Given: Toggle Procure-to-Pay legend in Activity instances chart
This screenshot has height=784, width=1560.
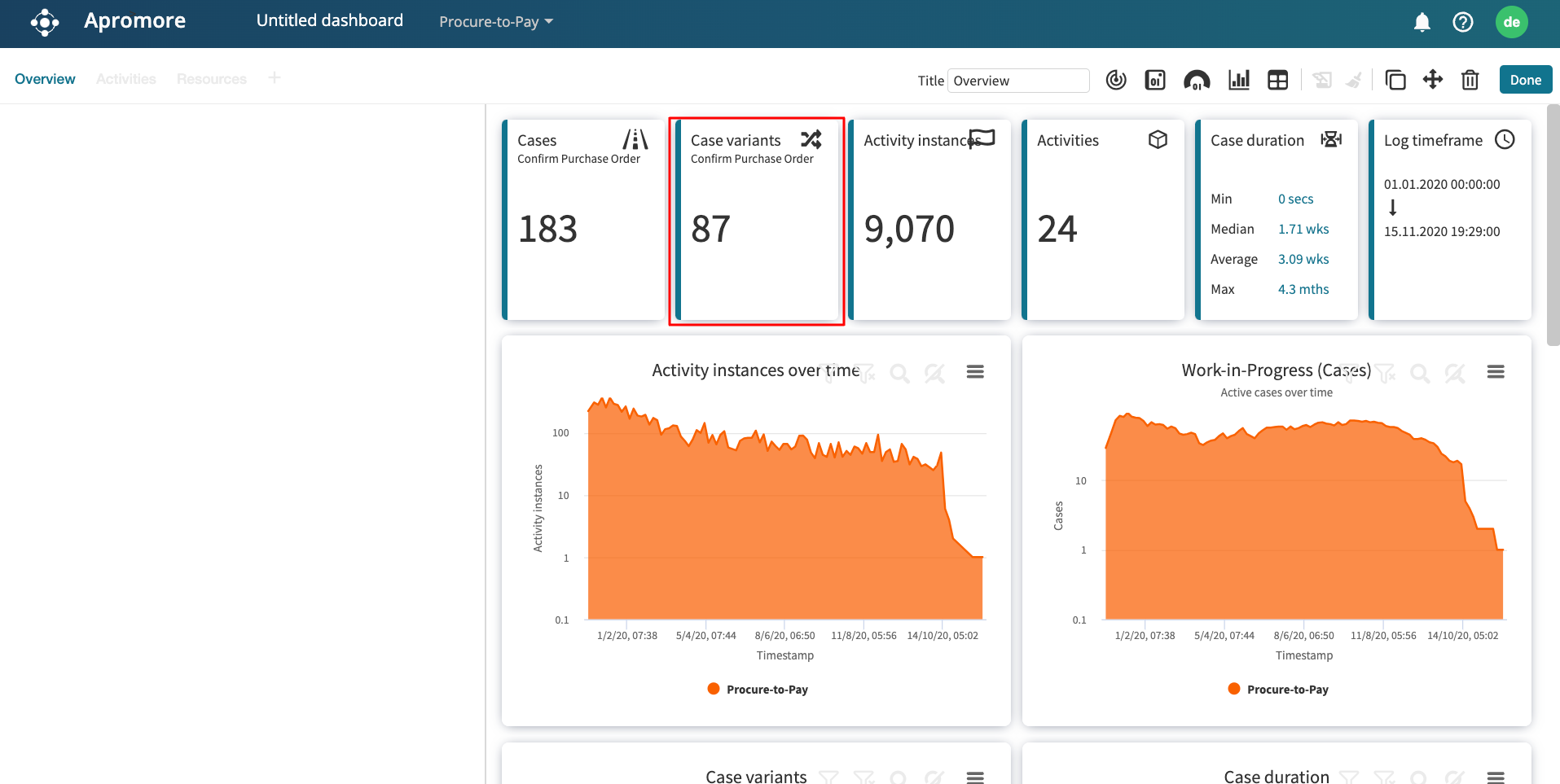Looking at the screenshot, I should click(x=758, y=690).
